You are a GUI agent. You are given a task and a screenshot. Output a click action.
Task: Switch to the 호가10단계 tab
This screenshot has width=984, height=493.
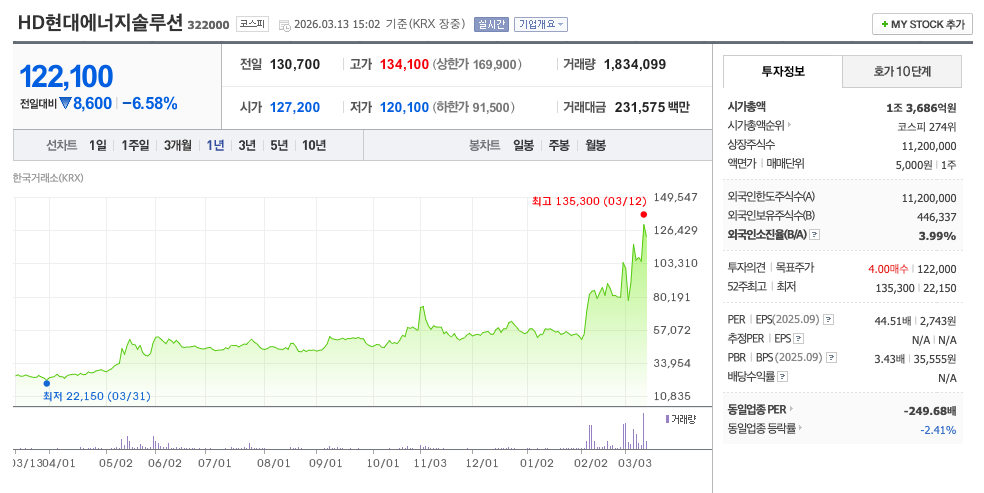click(902, 71)
